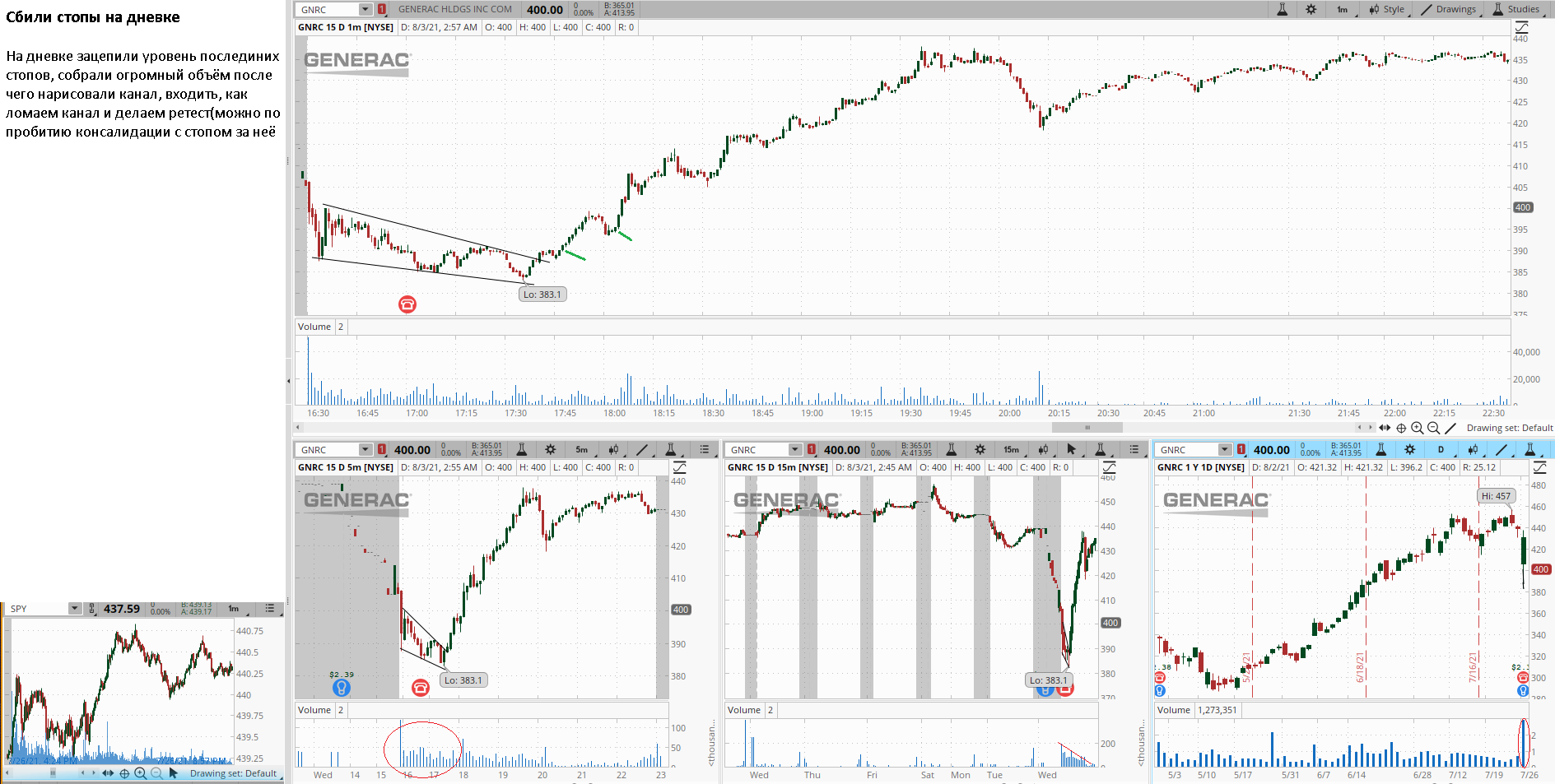Viewport: 1555px width, 784px height.
Task: Click Volume label on the 15m chart
Action: coord(744,710)
